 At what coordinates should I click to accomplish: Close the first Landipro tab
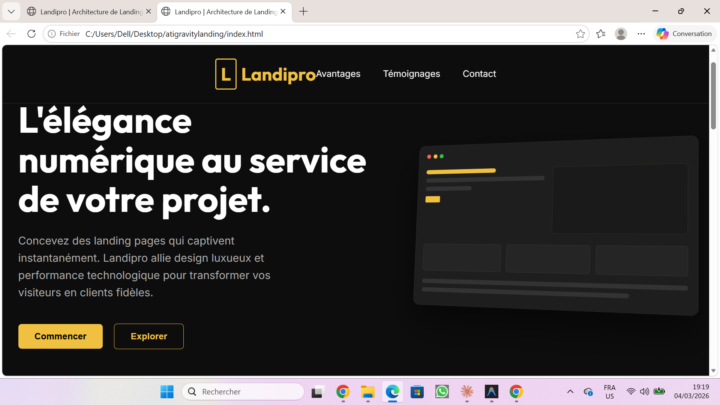click(x=148, y=11)
